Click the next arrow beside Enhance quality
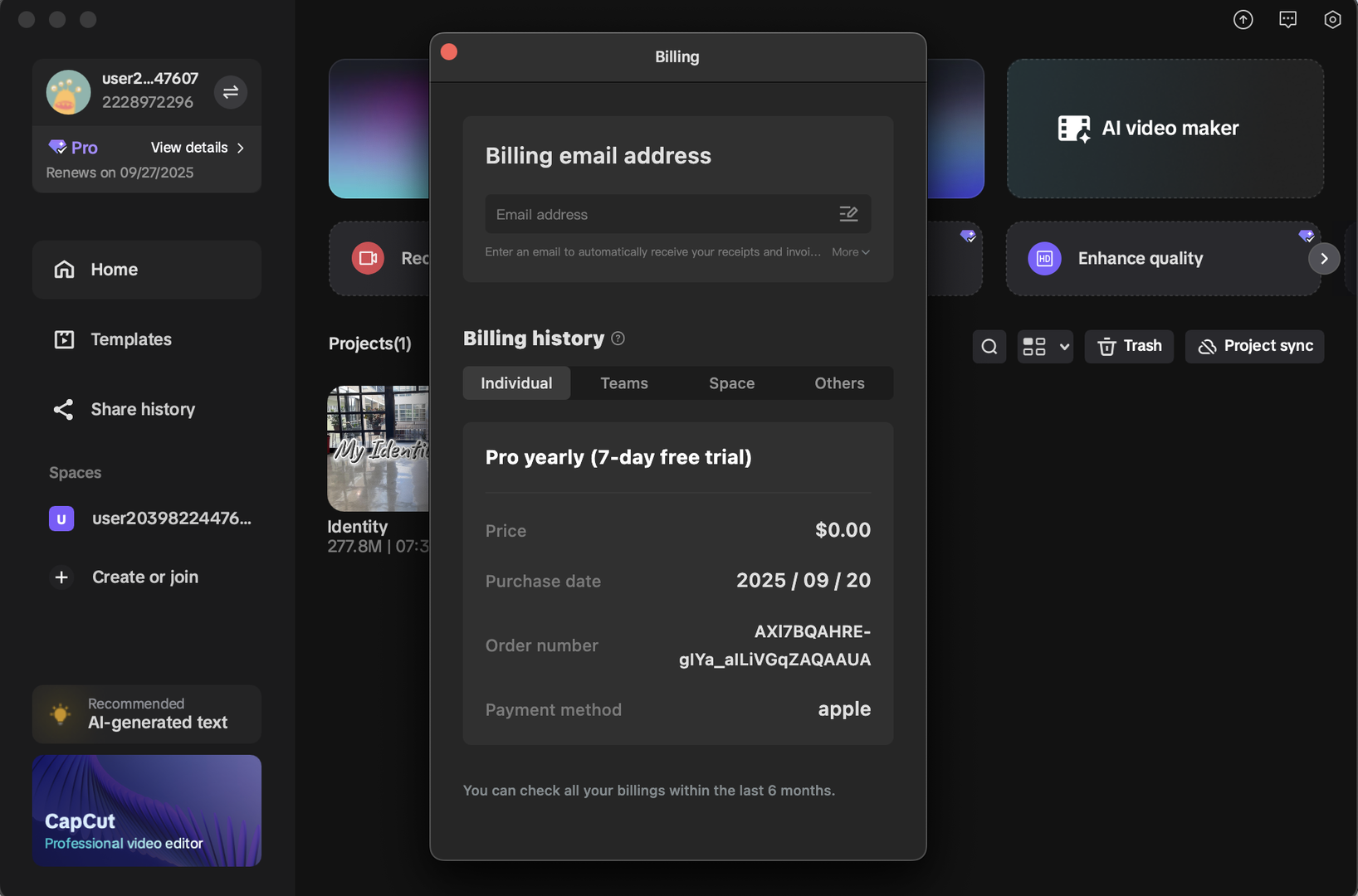The image size is (1358, 896). 1324,259
